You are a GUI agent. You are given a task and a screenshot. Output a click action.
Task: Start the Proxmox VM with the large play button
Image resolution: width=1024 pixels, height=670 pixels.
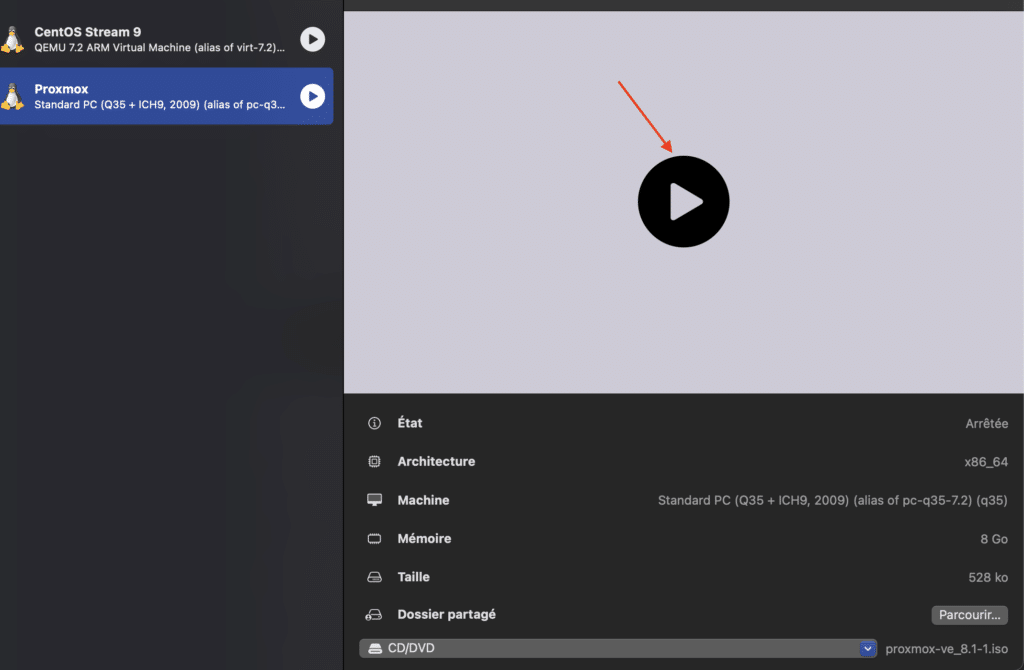pos(683,201)
